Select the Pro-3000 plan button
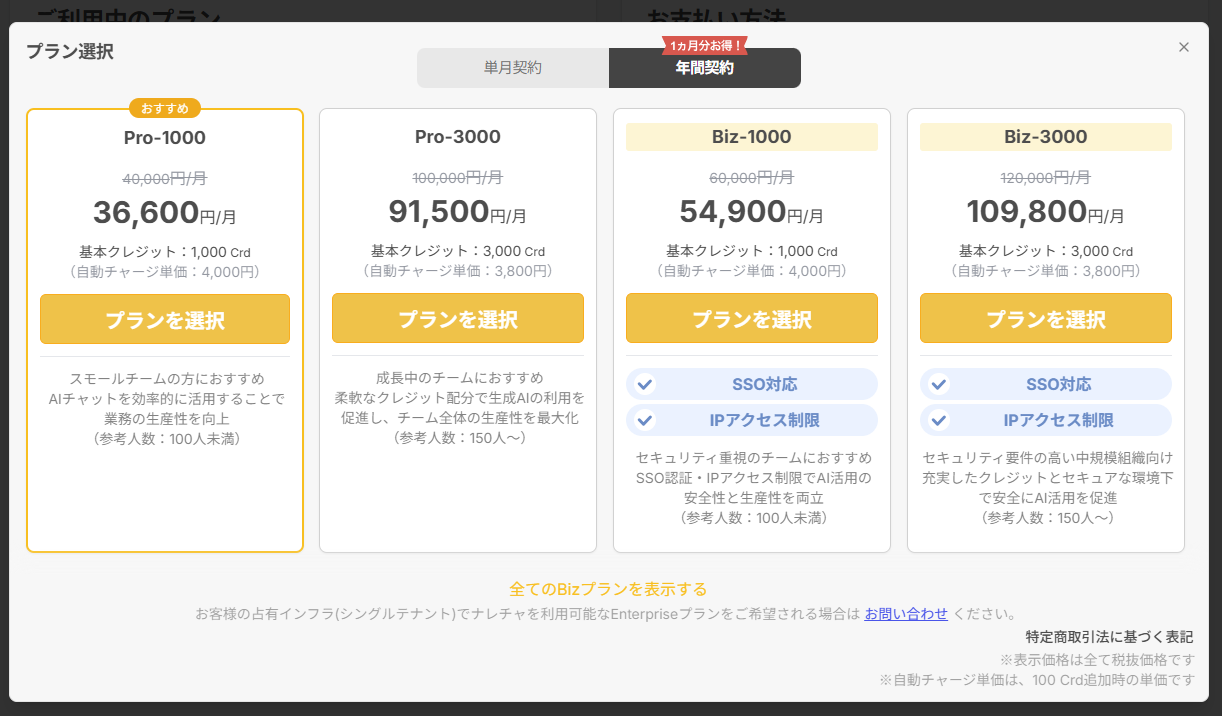Image resolution: width=1222 pixels, height=716 pixels. (458, 320)
